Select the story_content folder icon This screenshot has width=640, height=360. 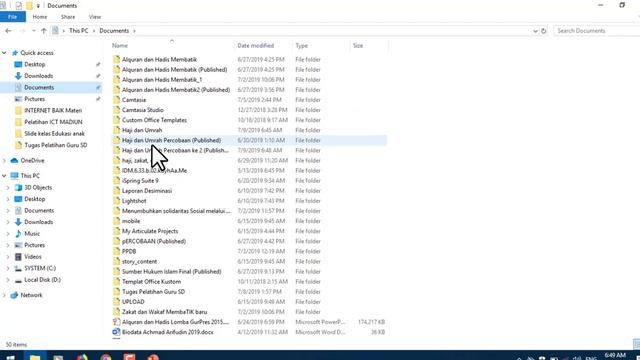point(116,262)
